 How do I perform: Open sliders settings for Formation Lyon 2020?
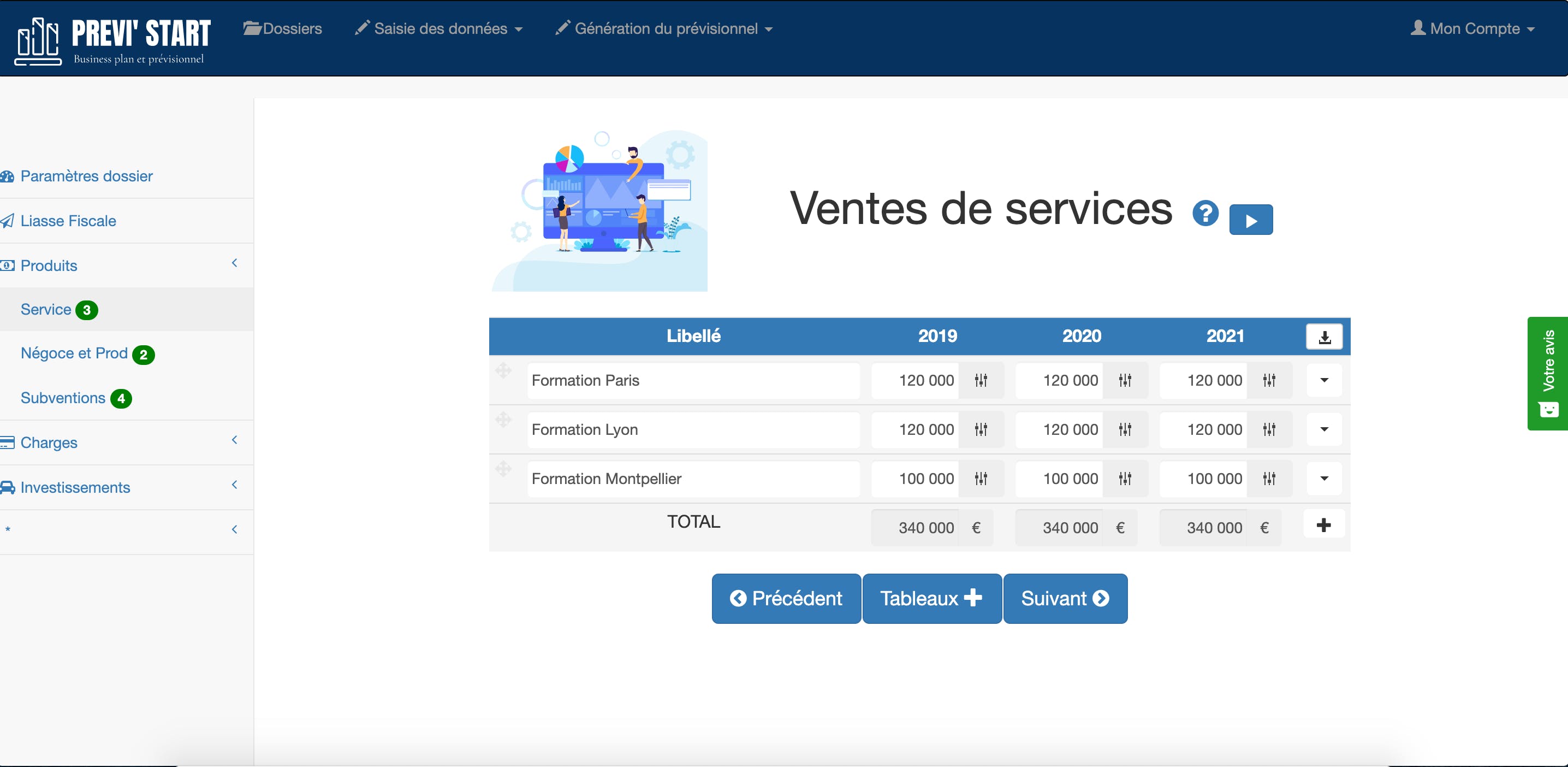[x=1124, y=430]
